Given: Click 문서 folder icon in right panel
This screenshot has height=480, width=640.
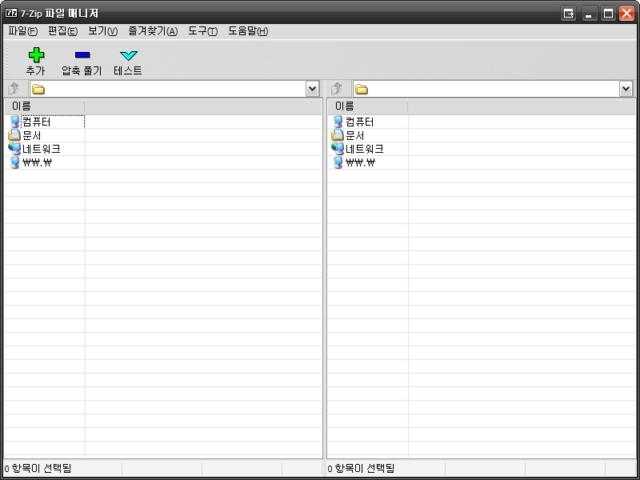Looking at the screenshot, I should pos(337,135).
